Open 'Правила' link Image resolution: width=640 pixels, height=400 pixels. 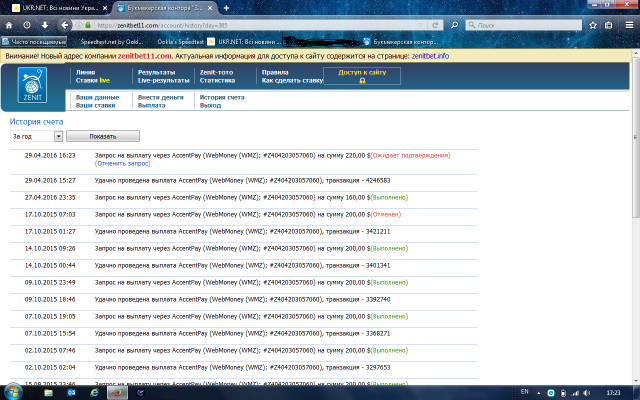point(275,72)
